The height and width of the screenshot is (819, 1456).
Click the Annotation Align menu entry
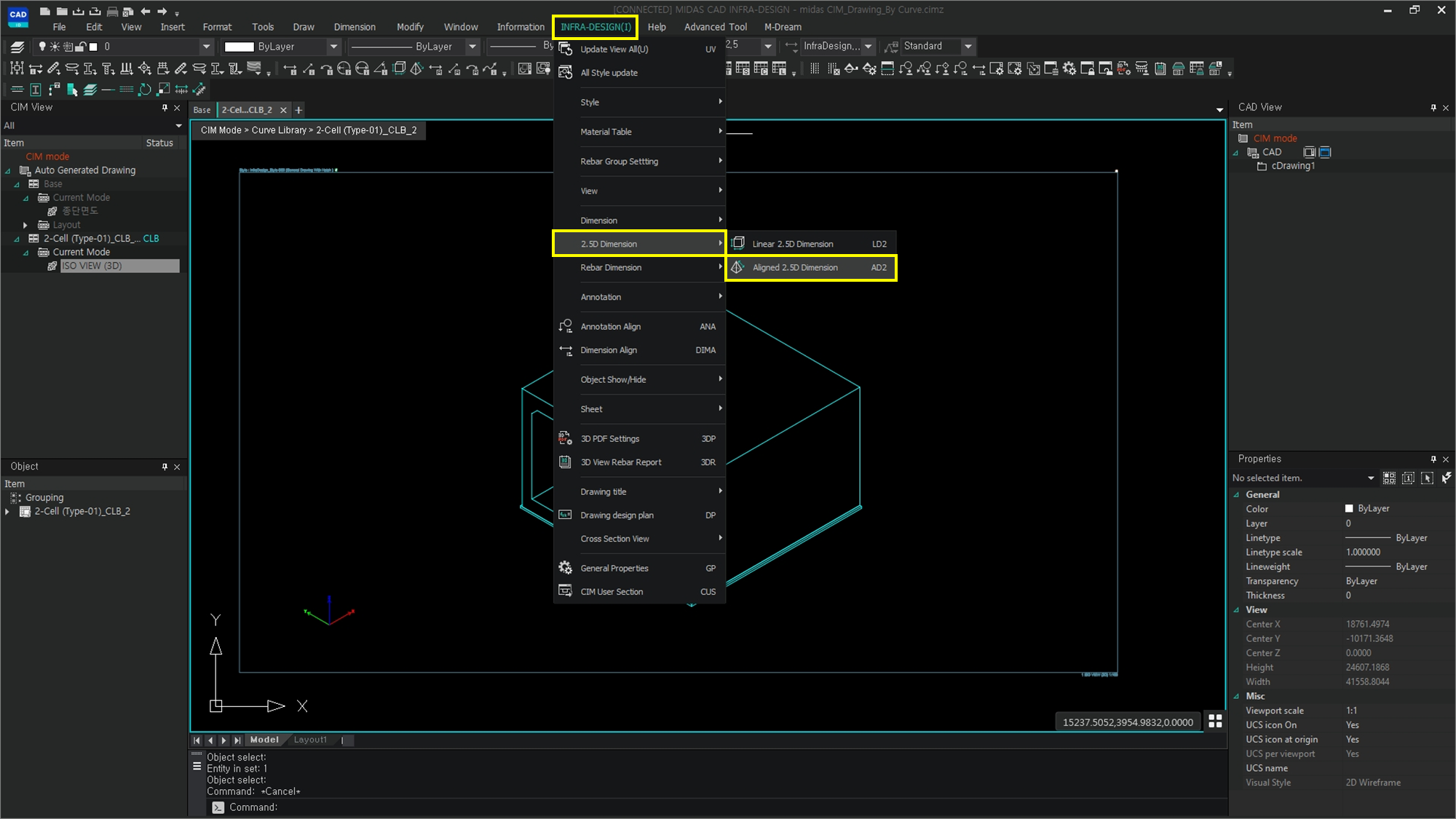[x=610, y=327]
